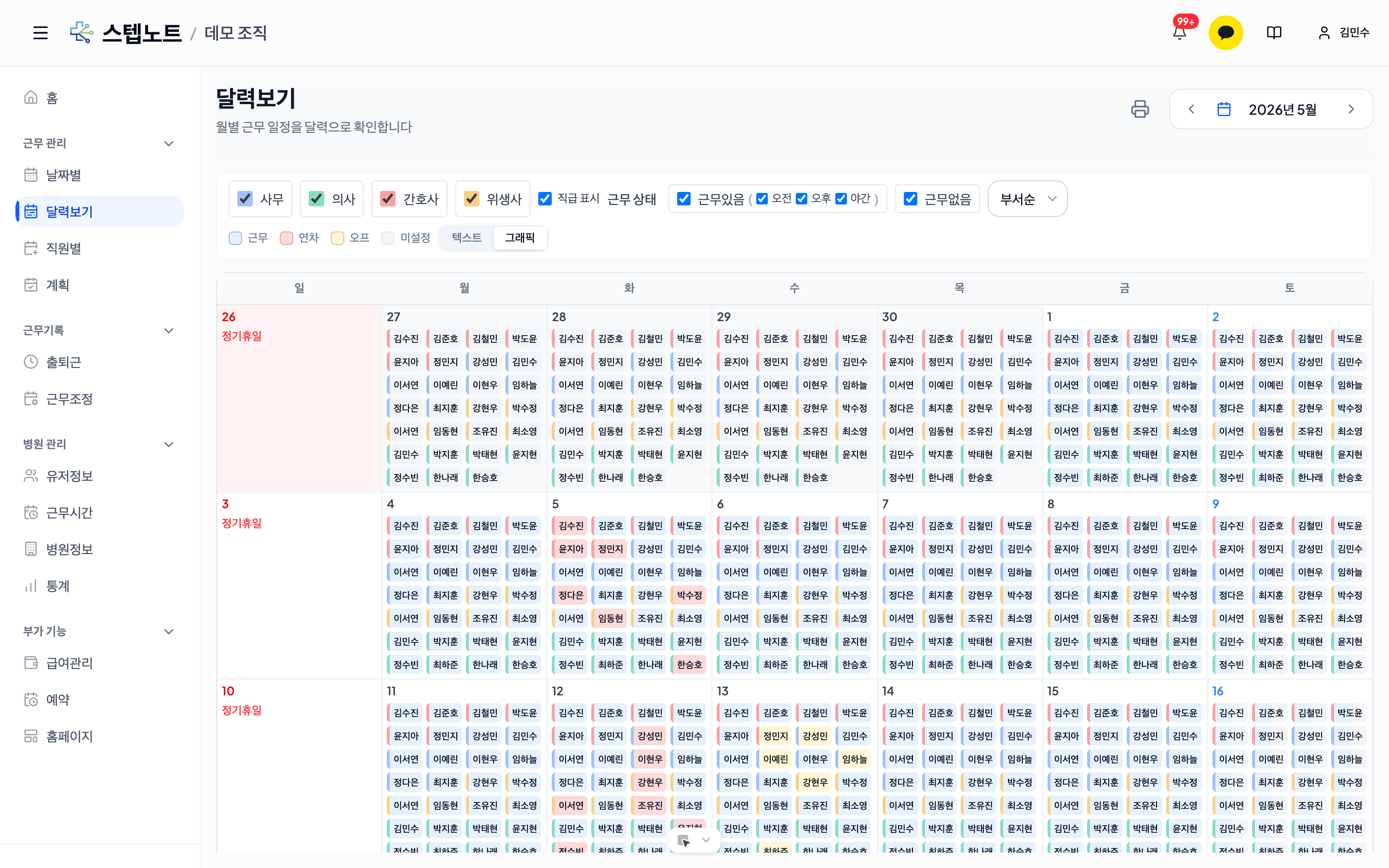Click the 연차 red legend swatch

(x=286, y=238)
